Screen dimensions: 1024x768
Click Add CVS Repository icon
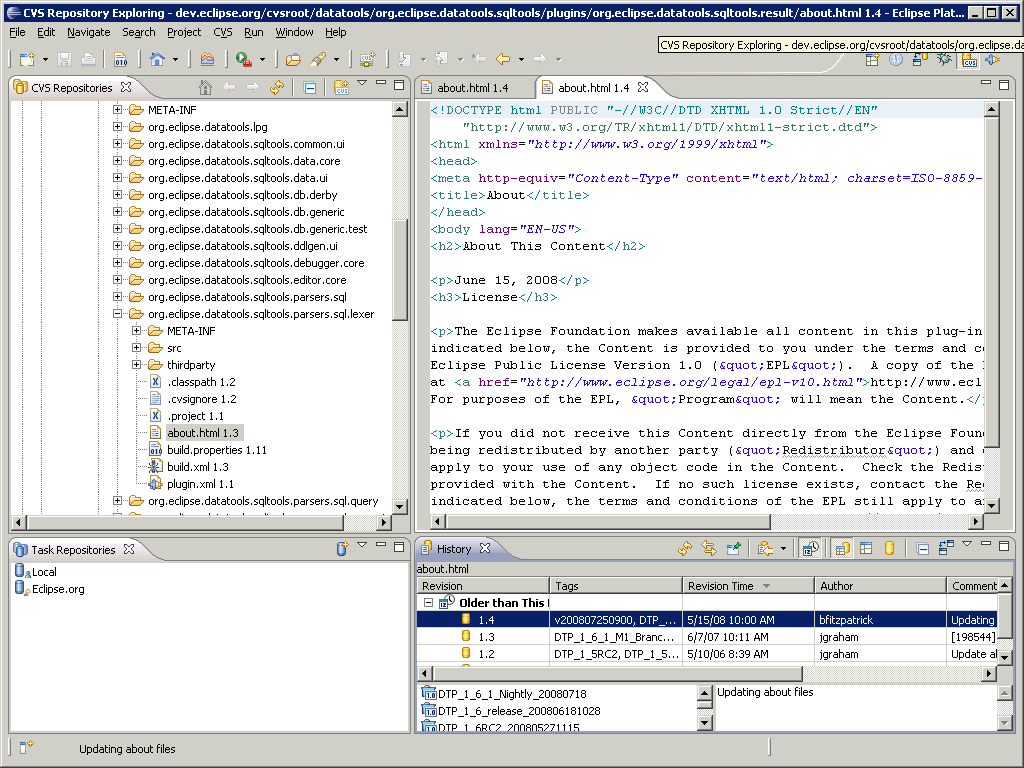coord(341,88)
